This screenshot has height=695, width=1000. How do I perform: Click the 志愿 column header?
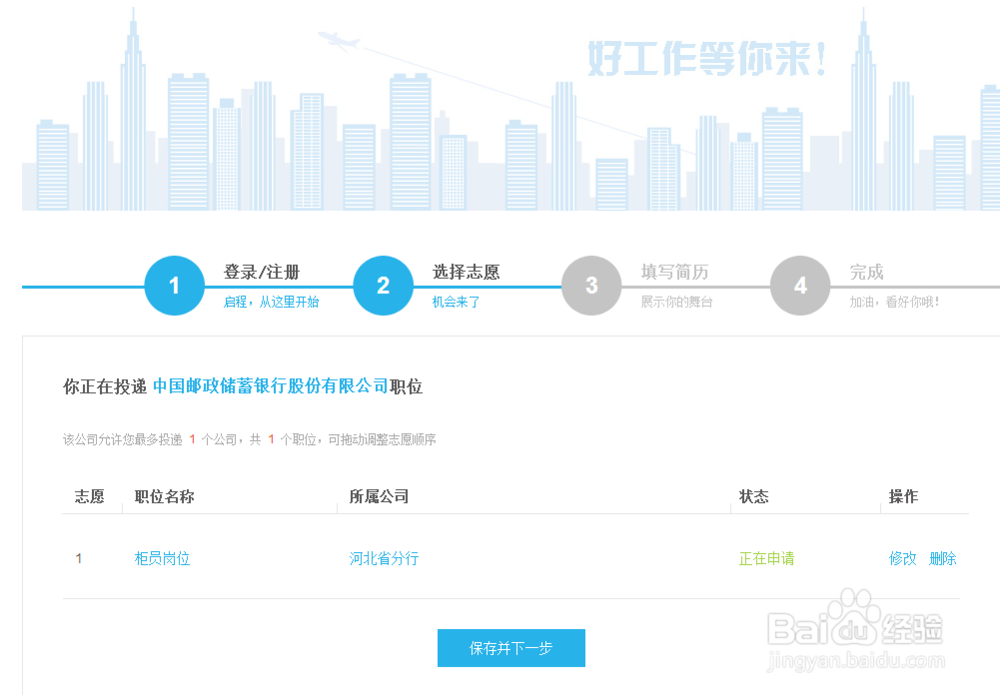coord(89,497)
